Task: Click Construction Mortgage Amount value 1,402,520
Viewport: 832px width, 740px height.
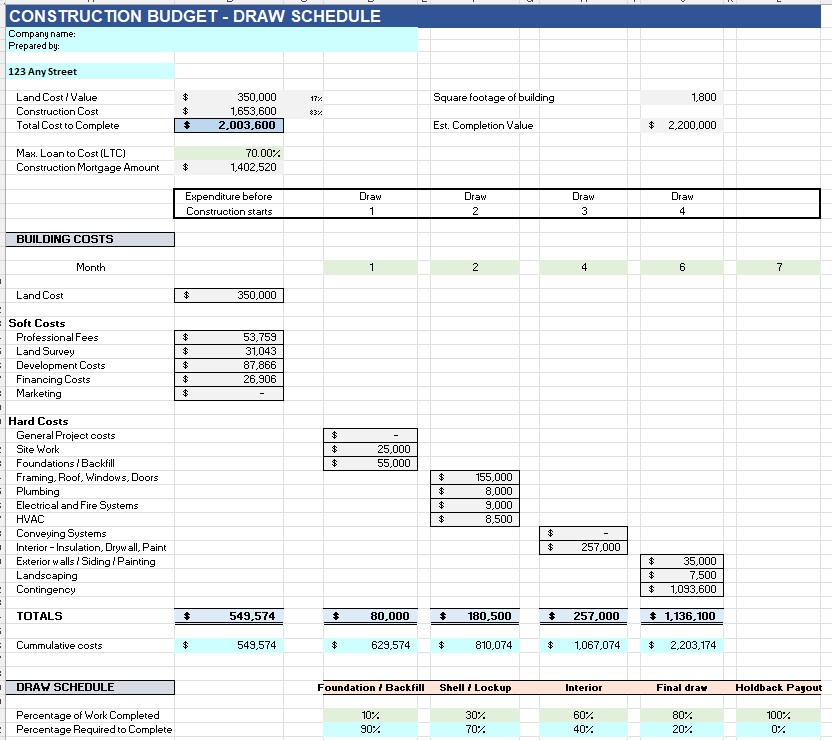Action: click(229, 168)
